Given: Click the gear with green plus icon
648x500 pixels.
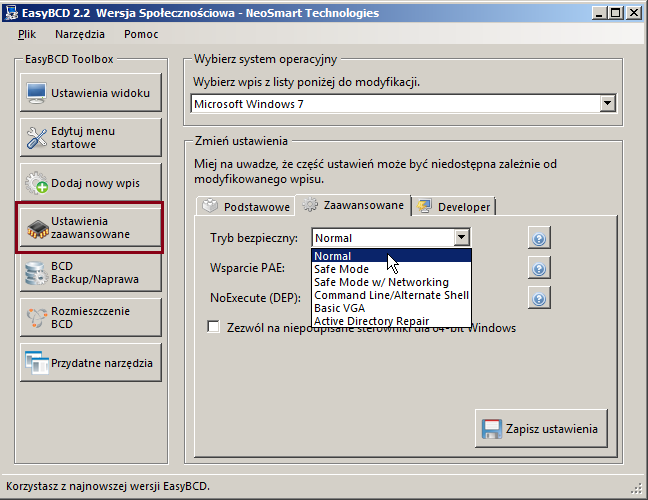Looking at the screenshot, I should click(37, 183).
